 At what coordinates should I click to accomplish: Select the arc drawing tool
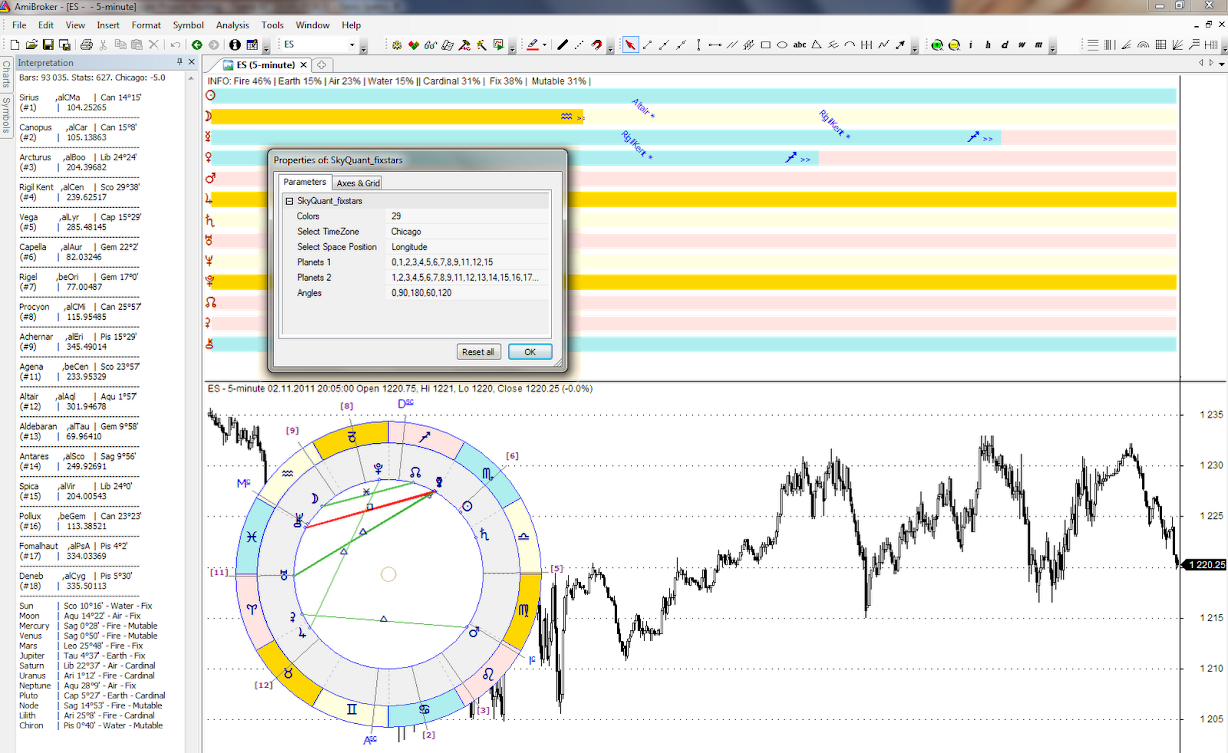849,45
